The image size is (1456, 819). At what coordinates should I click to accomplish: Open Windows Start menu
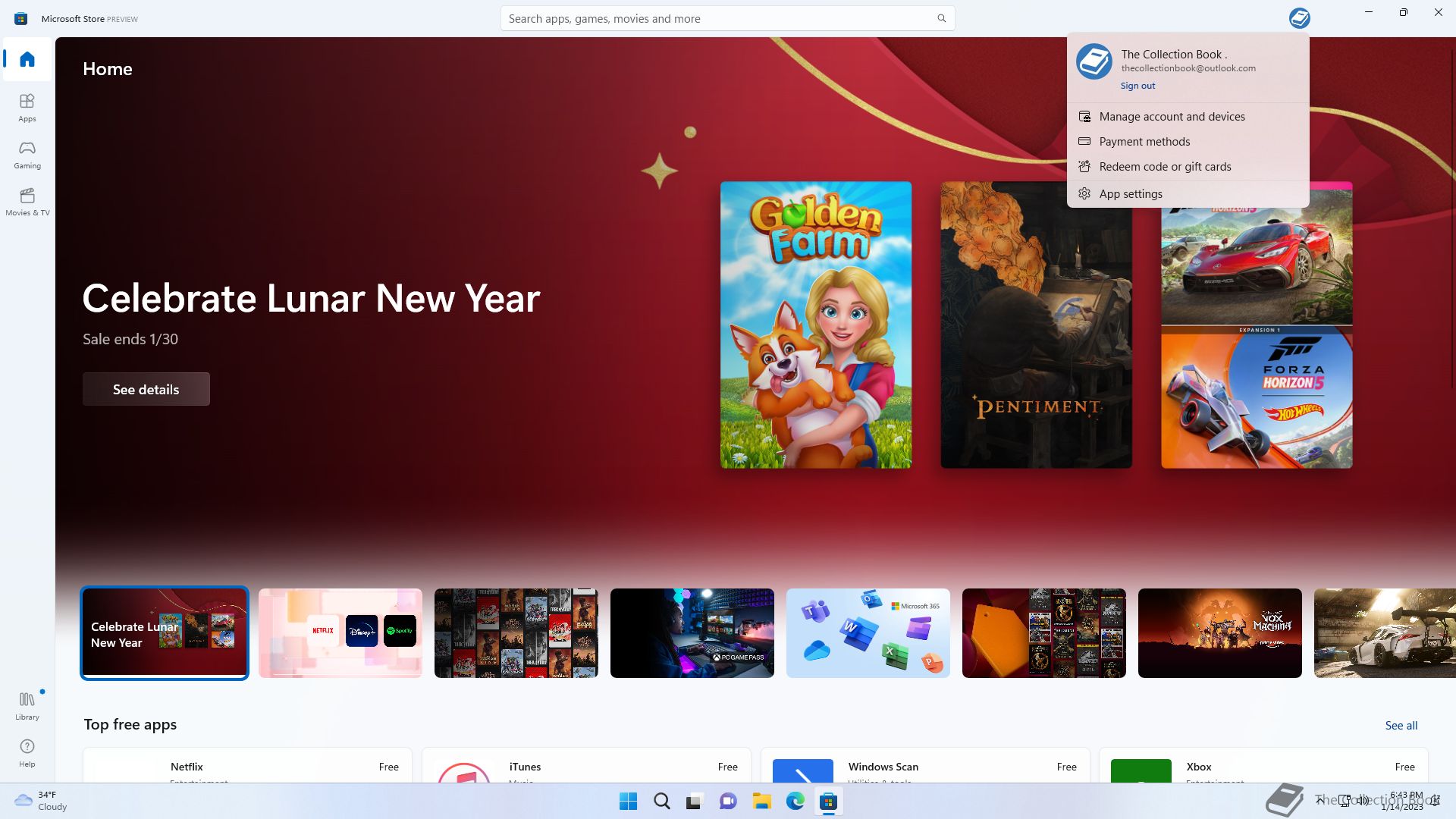[628, 802]
